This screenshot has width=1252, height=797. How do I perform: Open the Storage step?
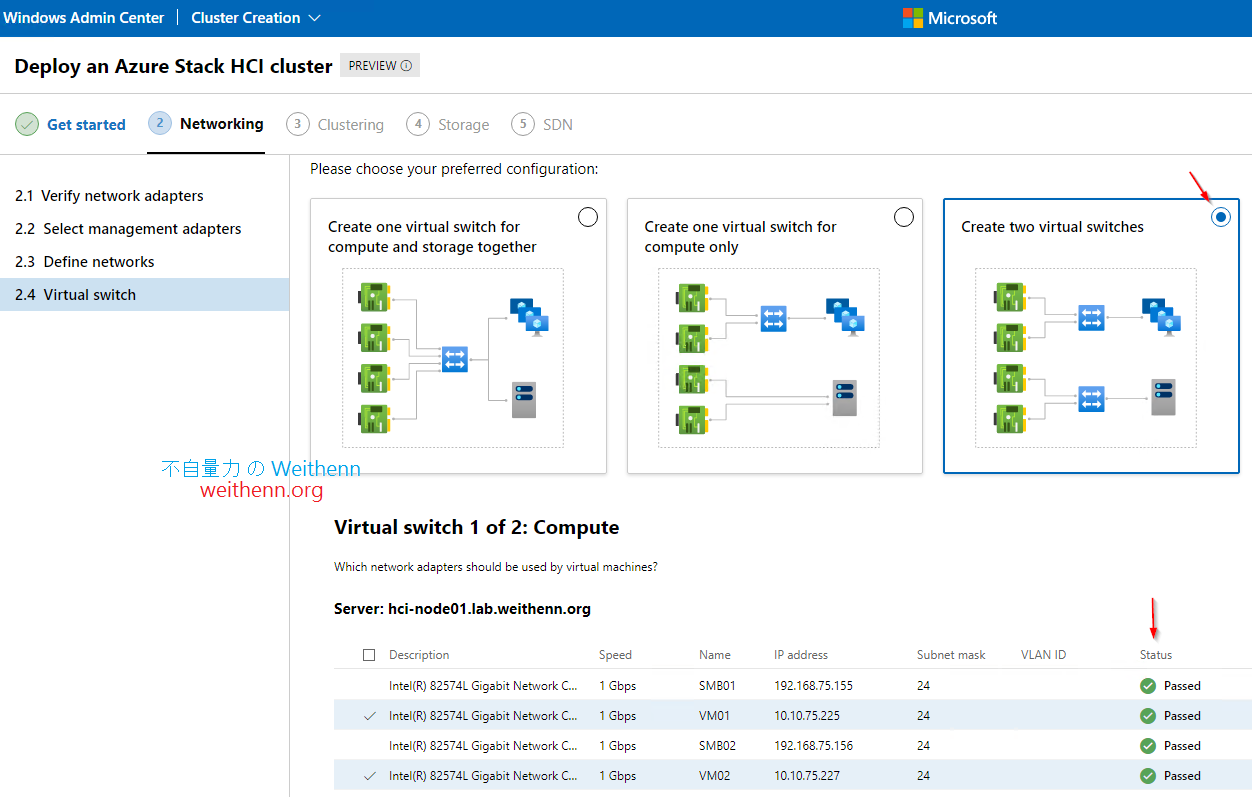tap(462, 124)
